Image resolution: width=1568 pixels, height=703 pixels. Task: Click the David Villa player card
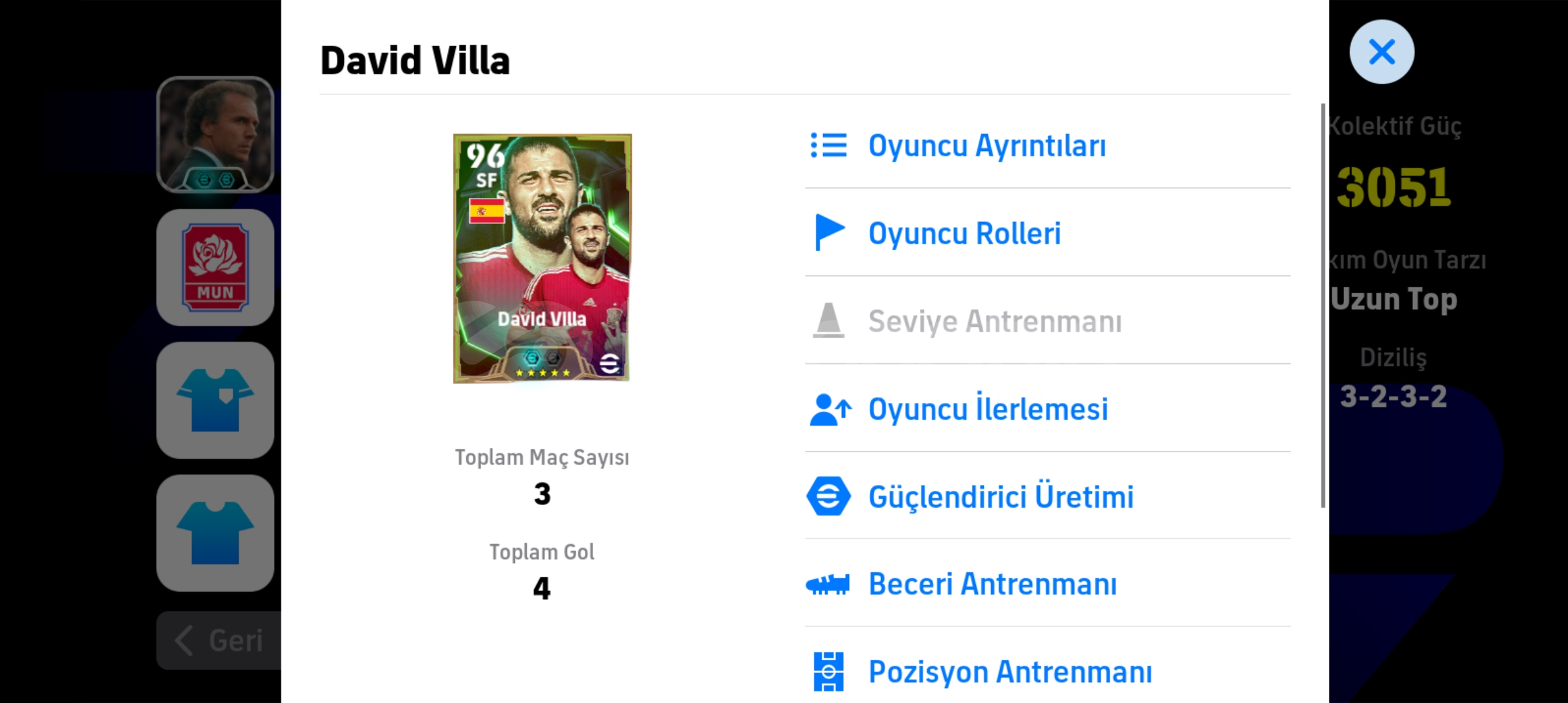[542, 258]
